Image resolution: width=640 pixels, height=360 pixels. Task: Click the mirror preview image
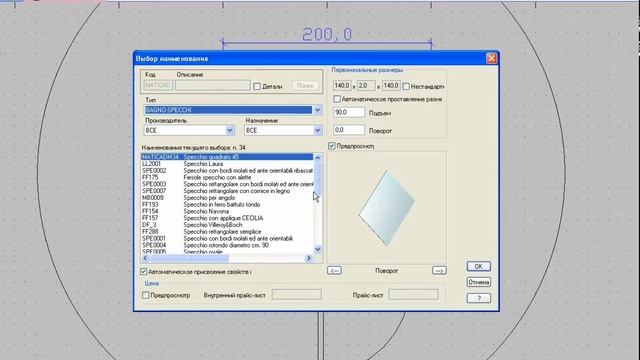tap(387, 207)
